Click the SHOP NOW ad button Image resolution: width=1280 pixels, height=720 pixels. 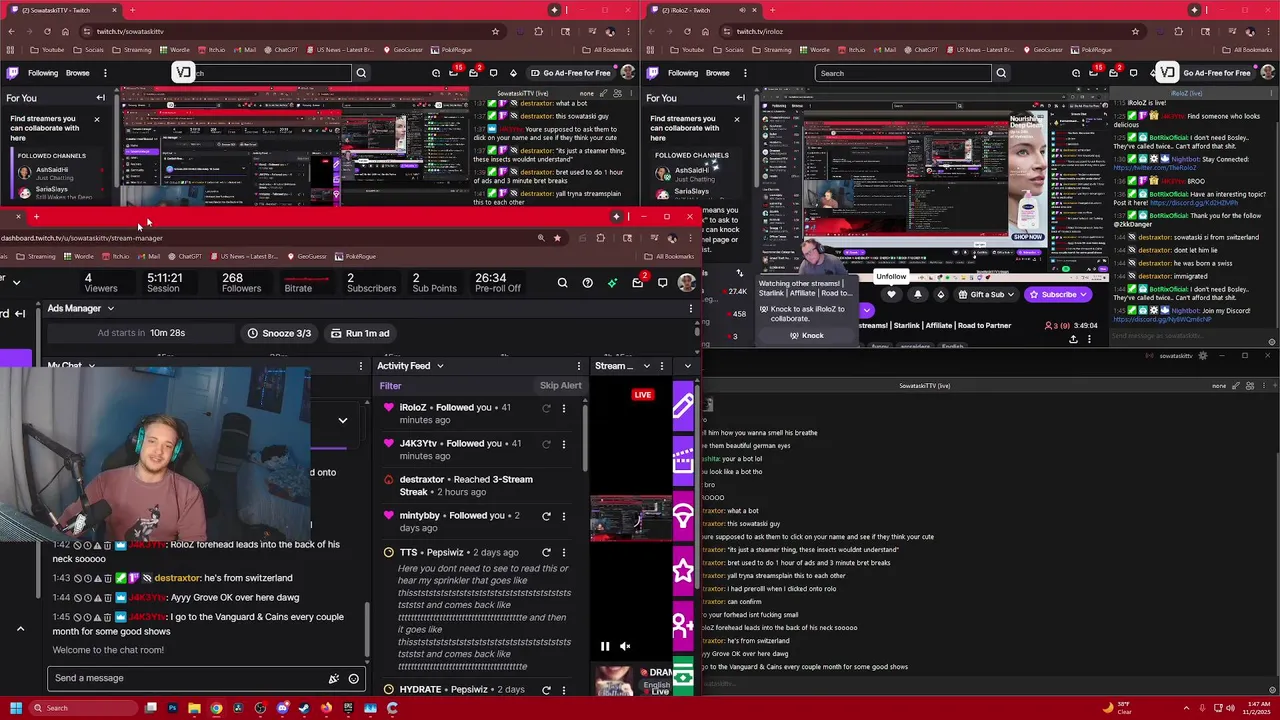(1028, 237)
